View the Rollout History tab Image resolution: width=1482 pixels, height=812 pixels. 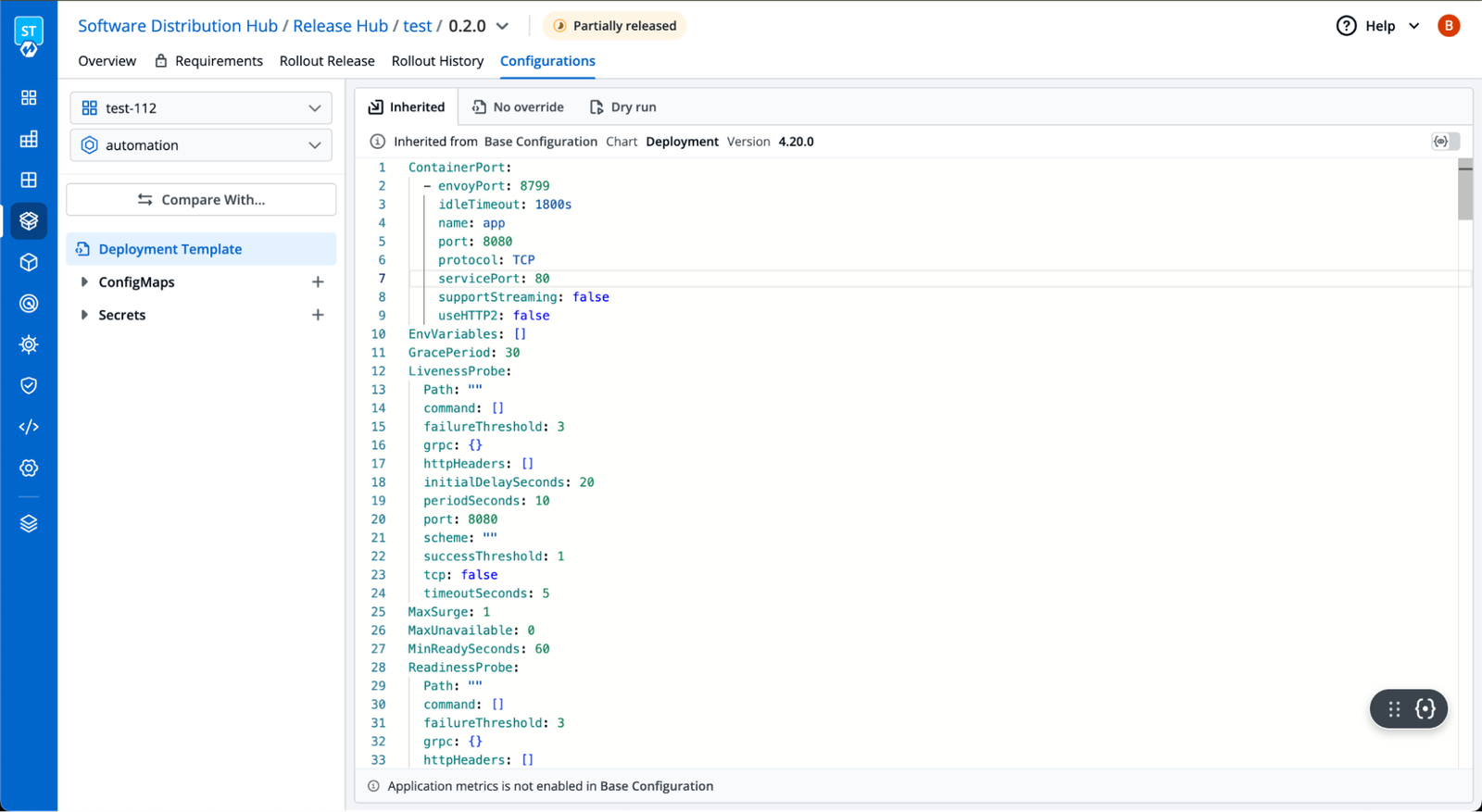437,61
